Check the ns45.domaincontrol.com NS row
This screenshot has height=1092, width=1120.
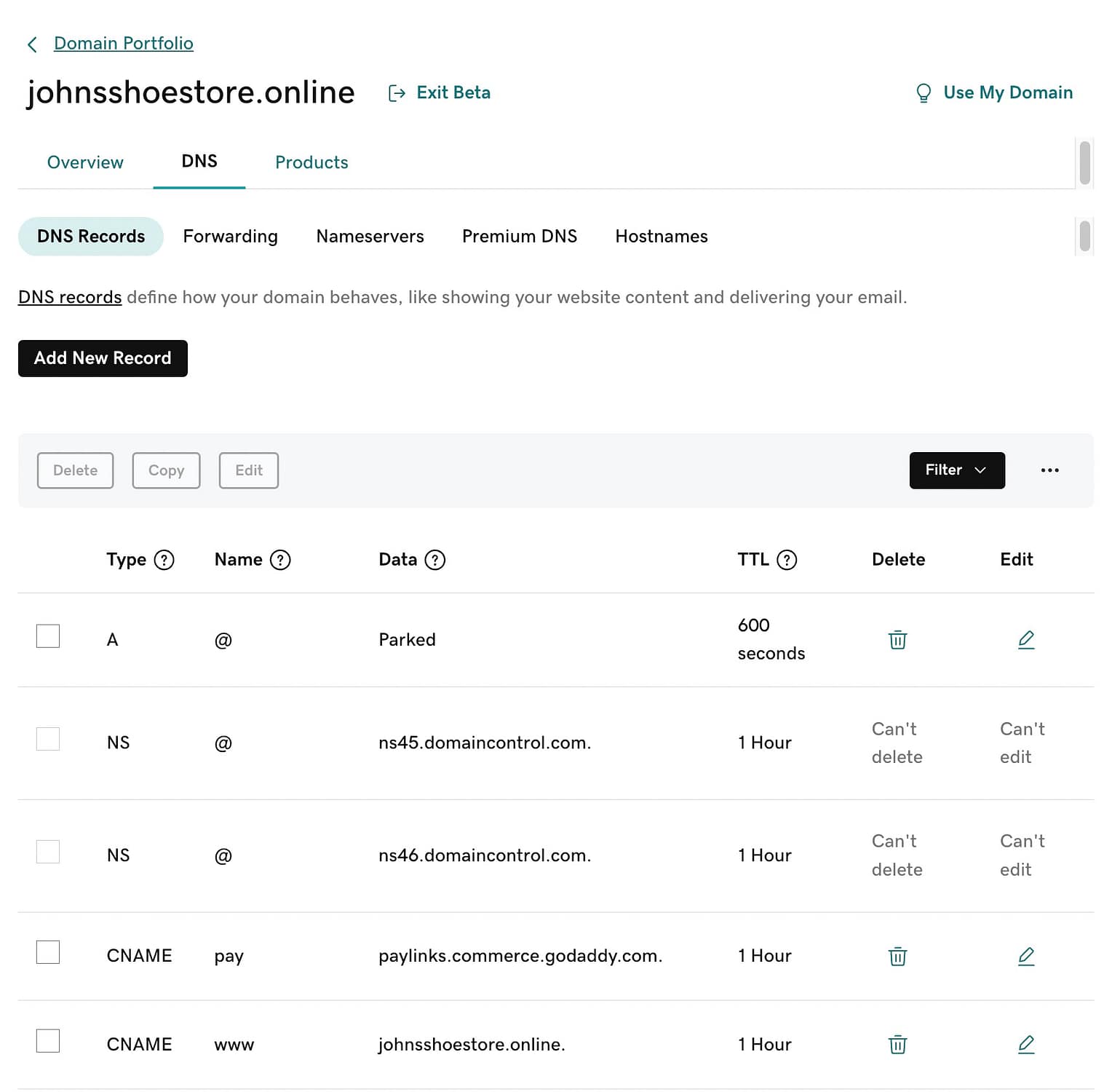click(x=47, y=739)
